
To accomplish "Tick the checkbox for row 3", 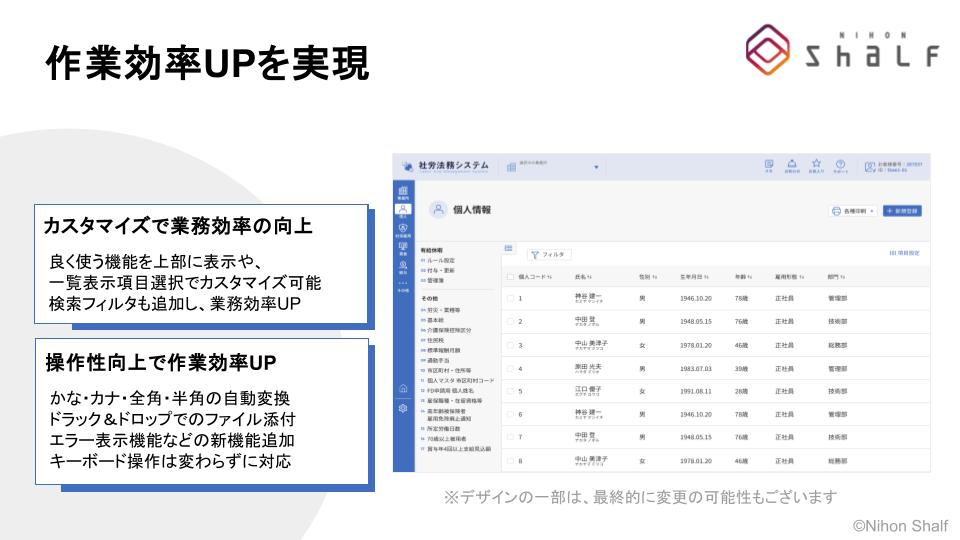I will [x=511, y=345].
